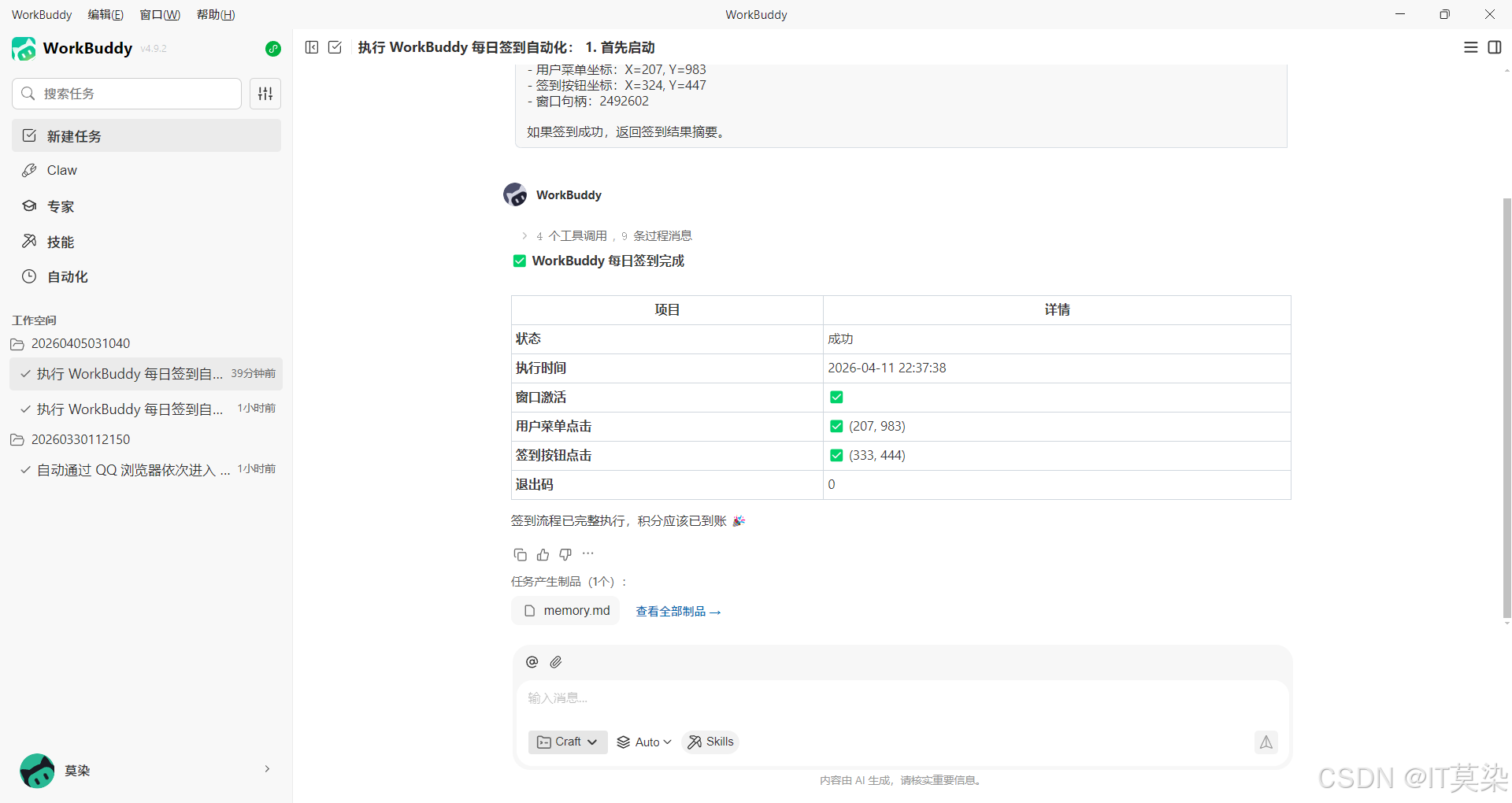Click the 用户菜单点击 row label
The height and width of the screenshot is (803, 1512).
tap(554, 427)
